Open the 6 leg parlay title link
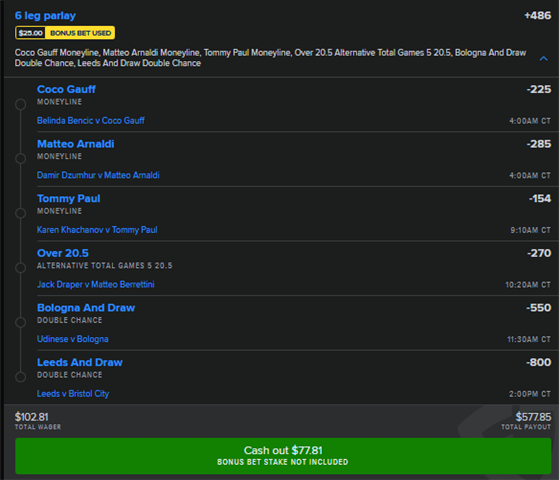The width and height of the screenshot is (559, 480). [45, 16]
